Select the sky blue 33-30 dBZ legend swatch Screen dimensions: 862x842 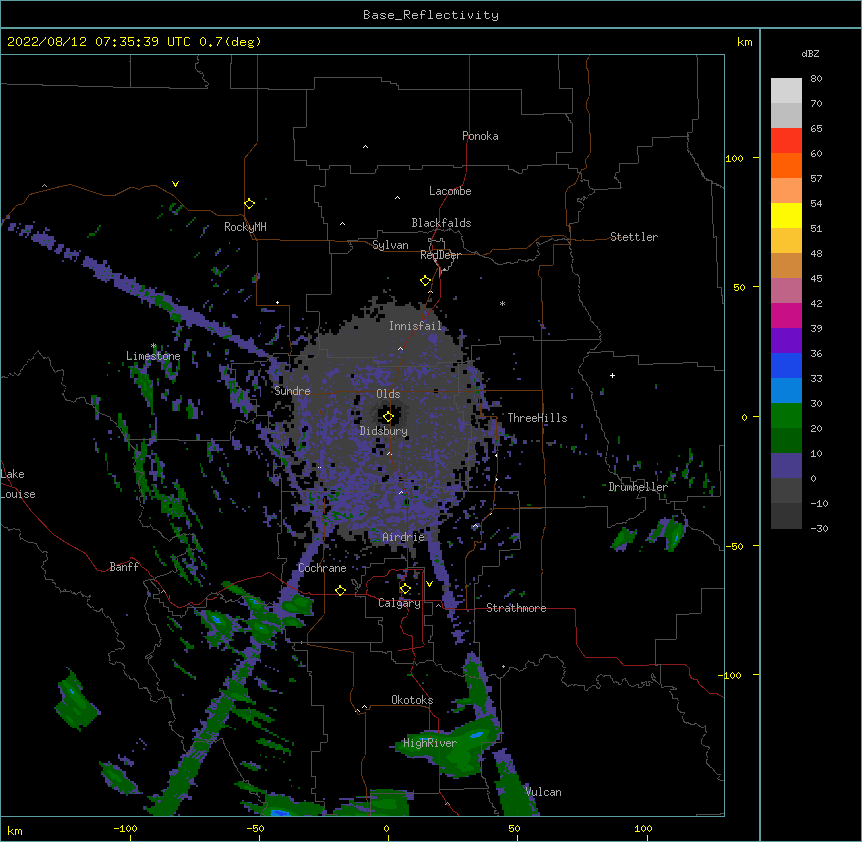click(786, 391)
